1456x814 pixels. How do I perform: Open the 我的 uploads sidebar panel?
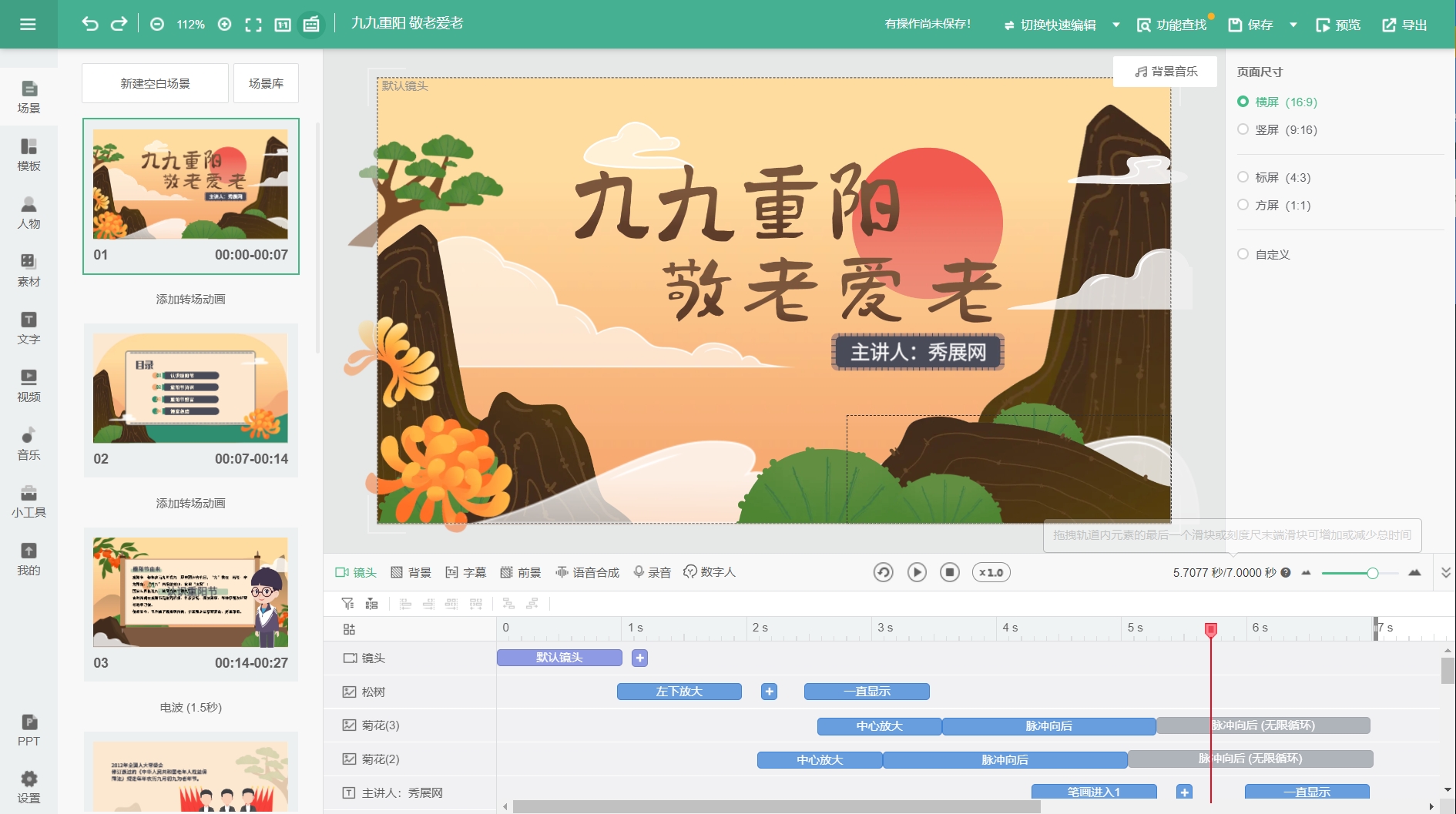point(29,559)
